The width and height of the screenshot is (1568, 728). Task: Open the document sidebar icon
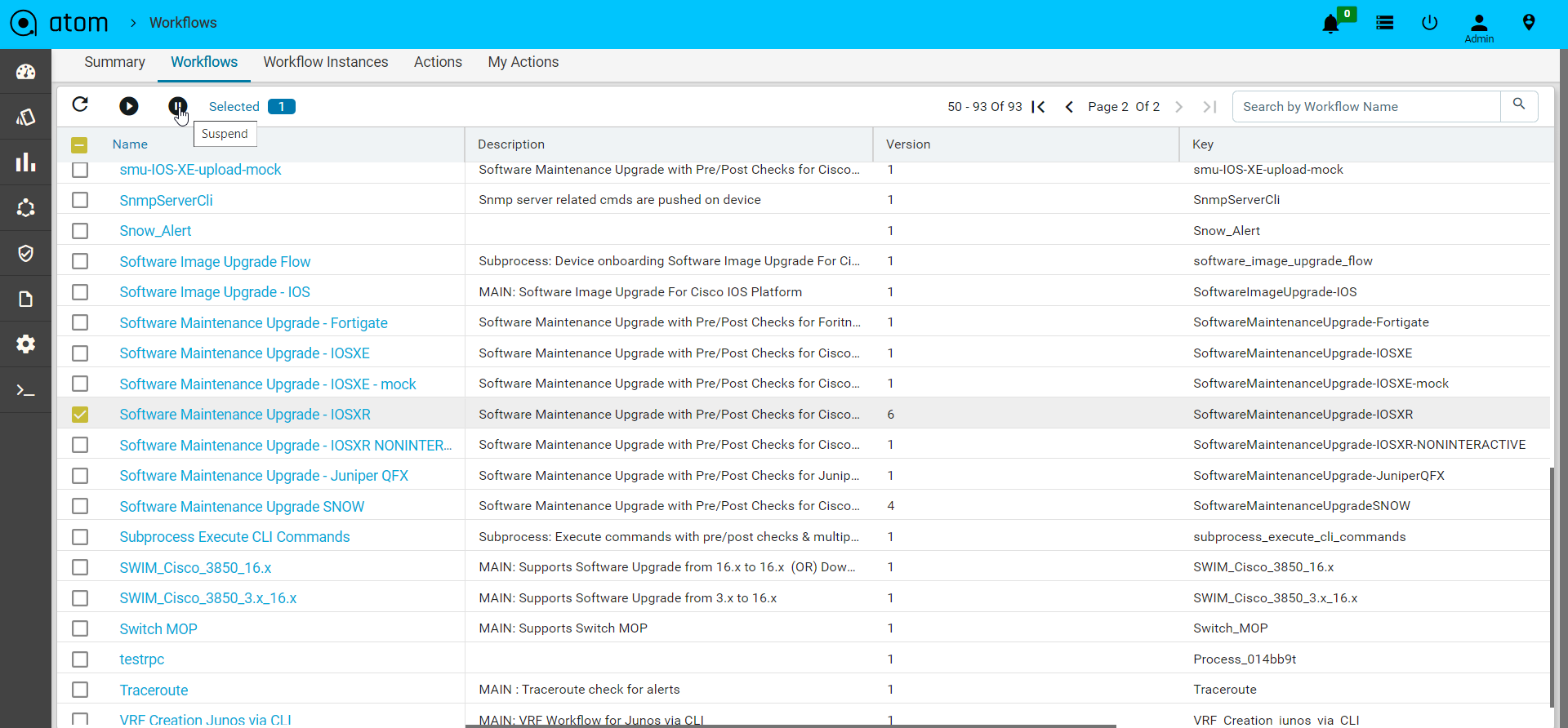pos(26,299)
